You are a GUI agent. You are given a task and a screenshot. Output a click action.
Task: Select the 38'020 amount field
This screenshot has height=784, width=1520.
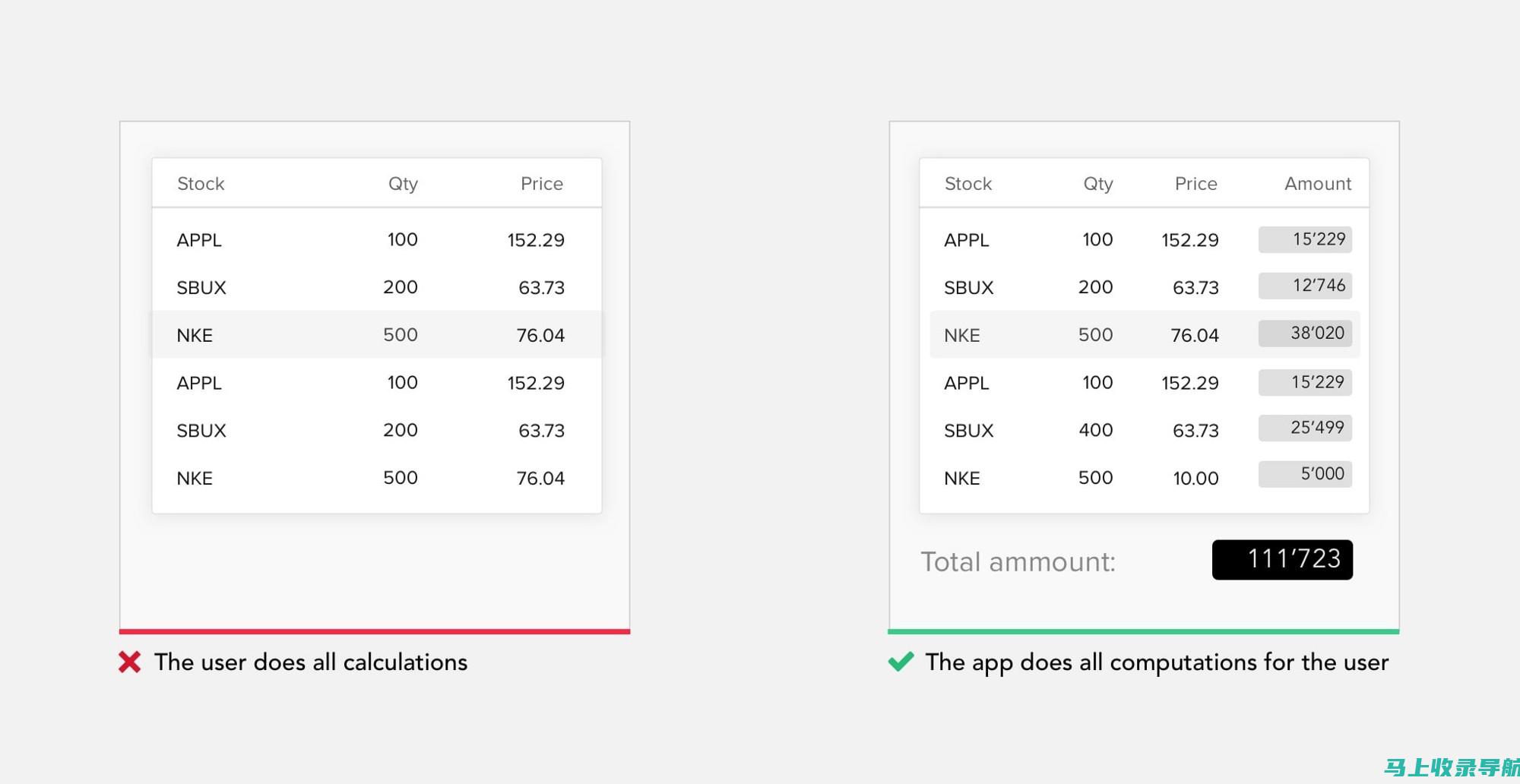1305,333
